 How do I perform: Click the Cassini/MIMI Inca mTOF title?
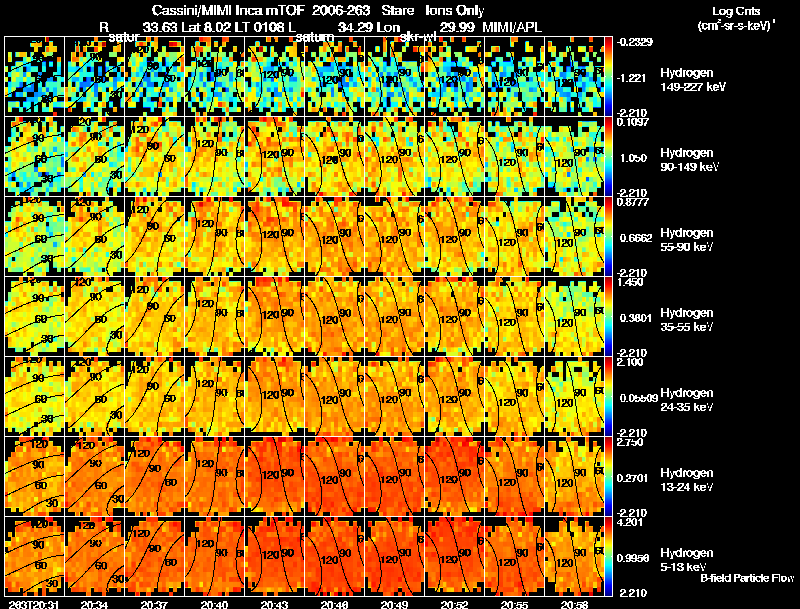tap(228, 10)
